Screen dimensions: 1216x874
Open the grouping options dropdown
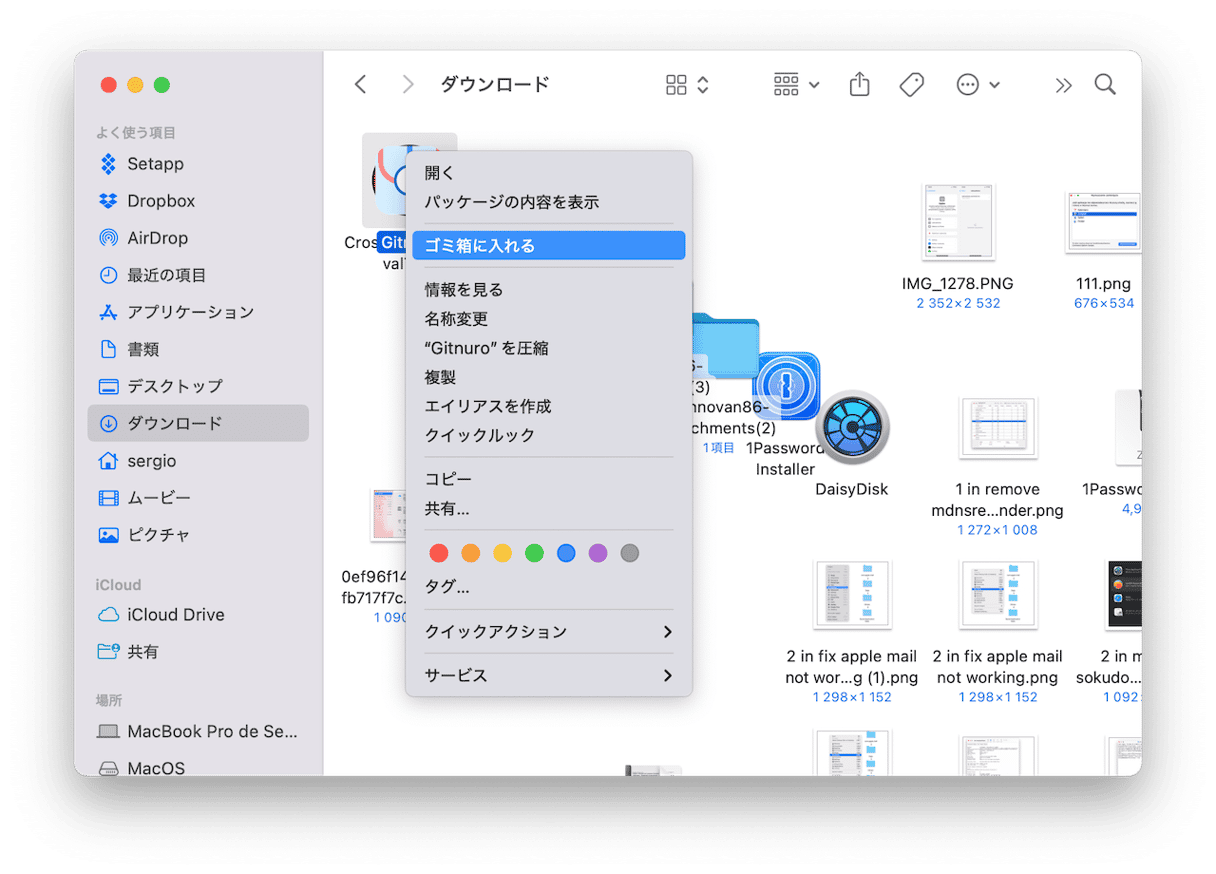pos(796,85)
